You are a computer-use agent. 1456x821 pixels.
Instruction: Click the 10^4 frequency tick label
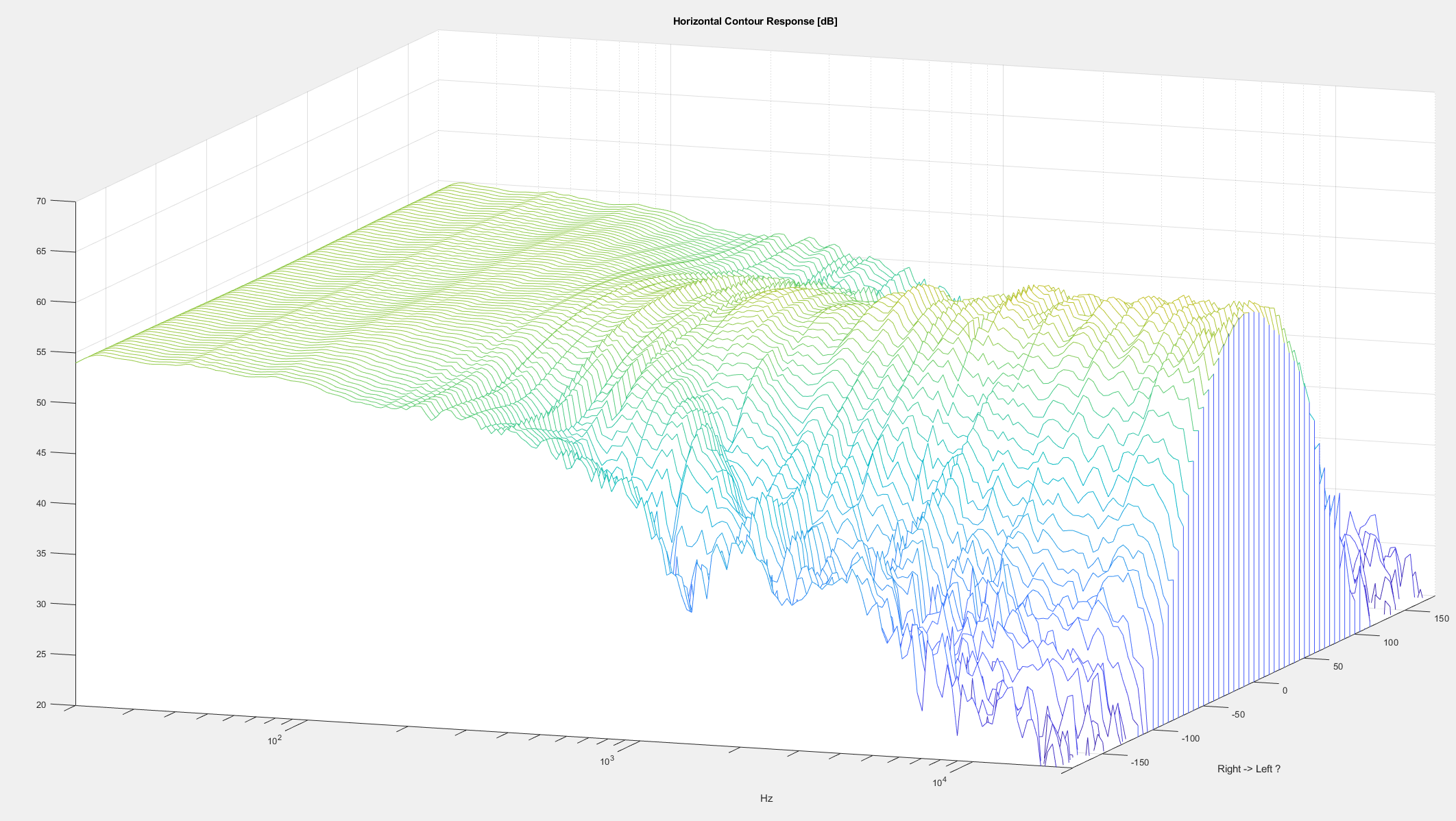pos(938,782)
